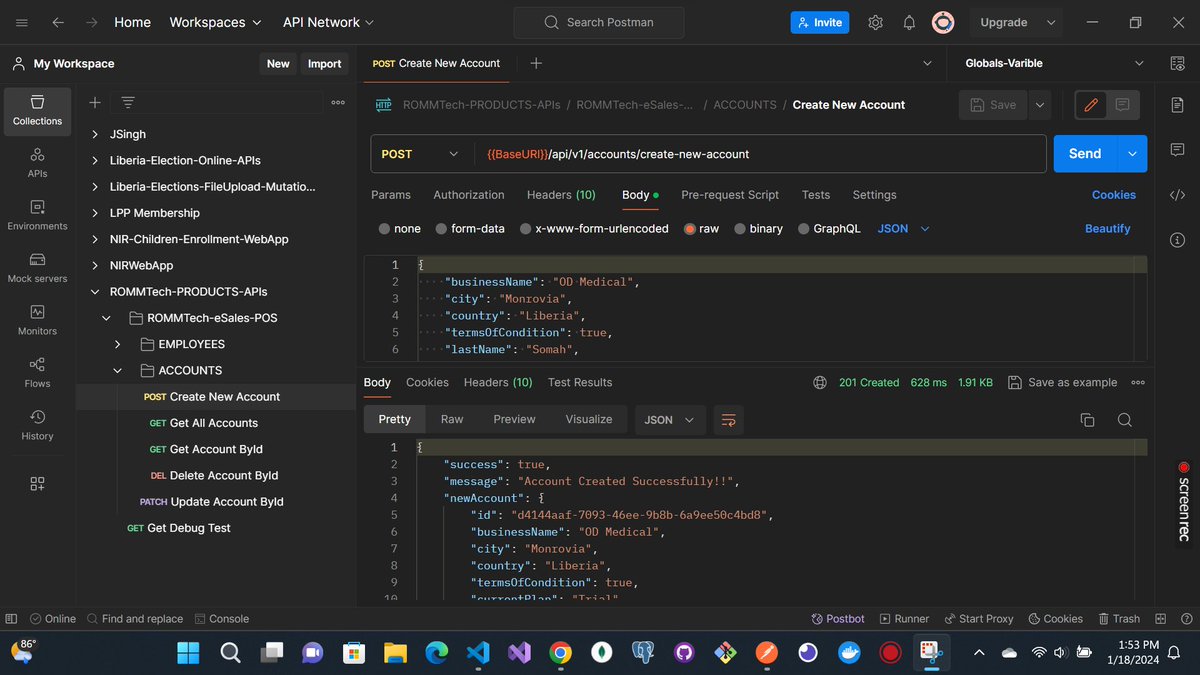Click the network globe icon in response bar
The image size is (1200, 675).
pos(820,382)
